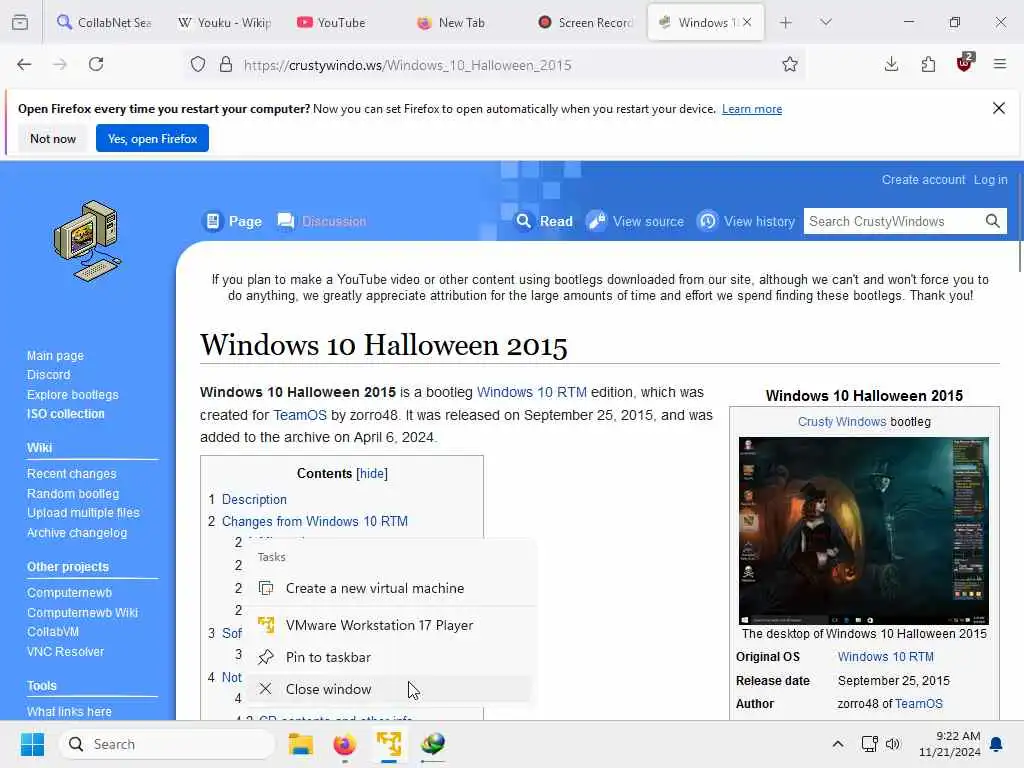This screenshot has height=768, width=1024.
Task: Open the Main page sidebar link
Action: coord(56,356)
